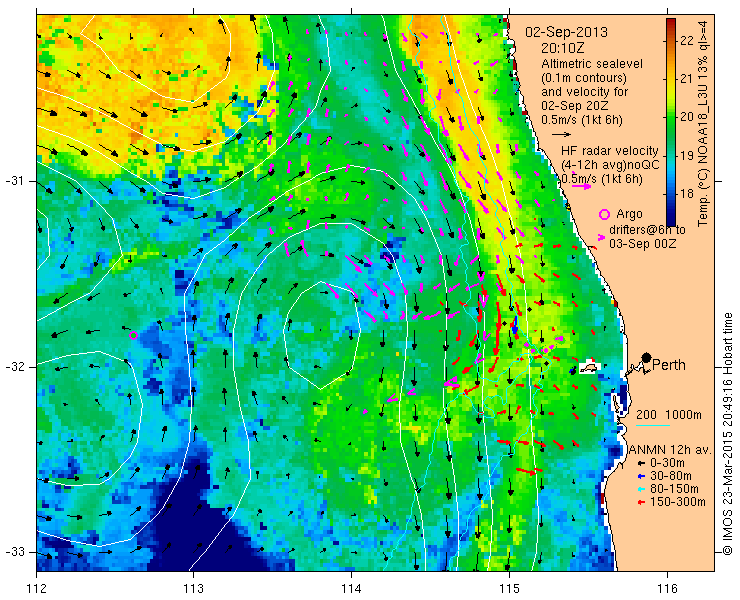Click the cyan 80-150m ANMN legend arrow

640,489
